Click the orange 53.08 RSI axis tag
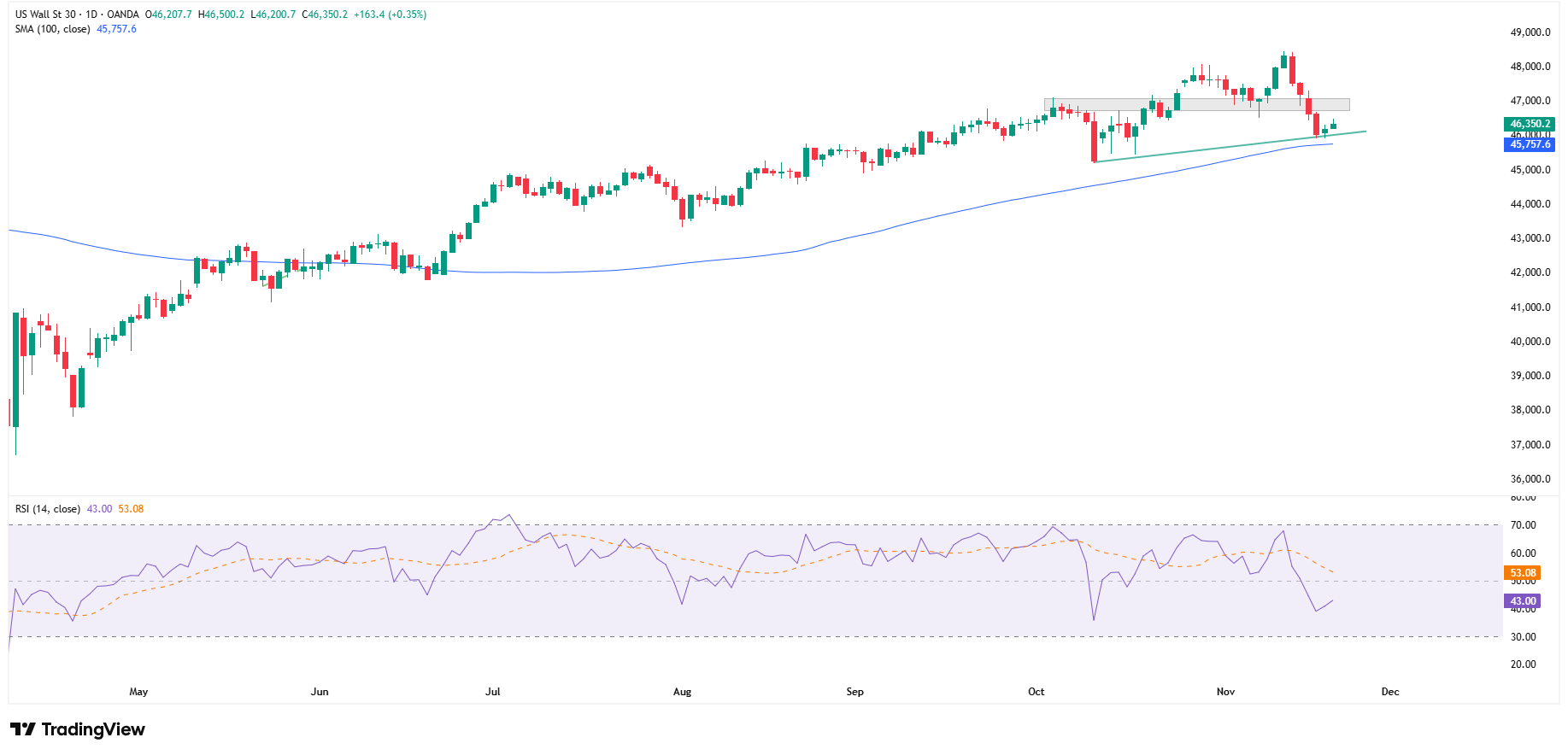1568x755 pixels. click(1522, 573)
